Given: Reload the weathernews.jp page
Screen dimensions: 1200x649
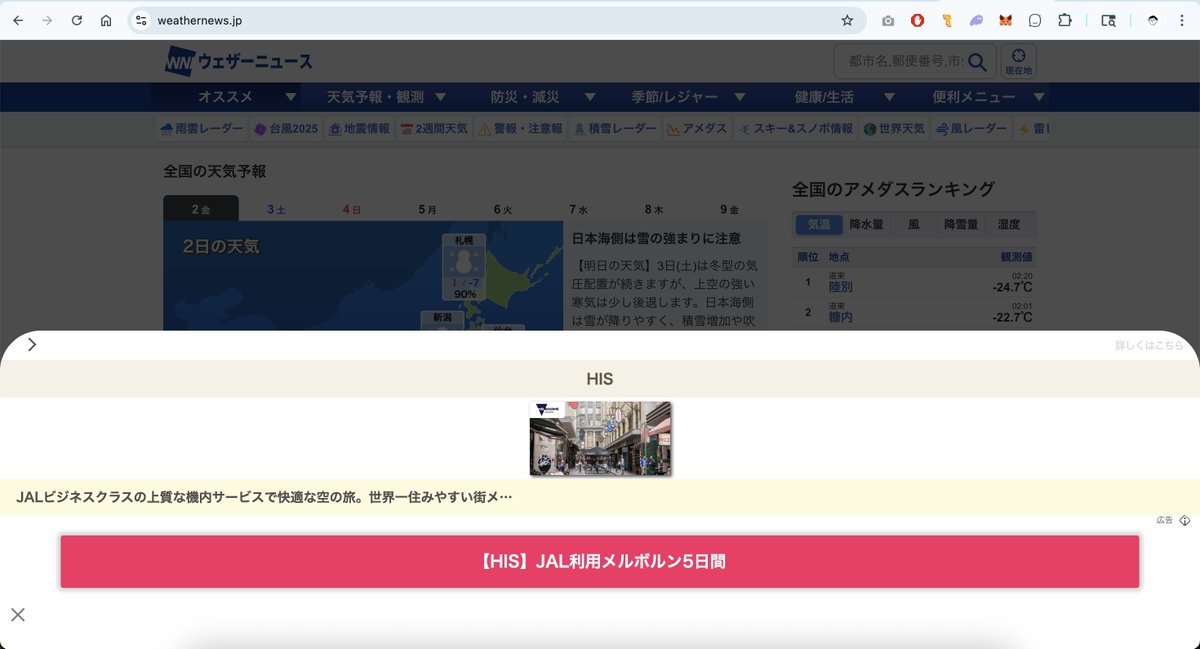Looking at the screenshot, I should [x=76, y=20].
